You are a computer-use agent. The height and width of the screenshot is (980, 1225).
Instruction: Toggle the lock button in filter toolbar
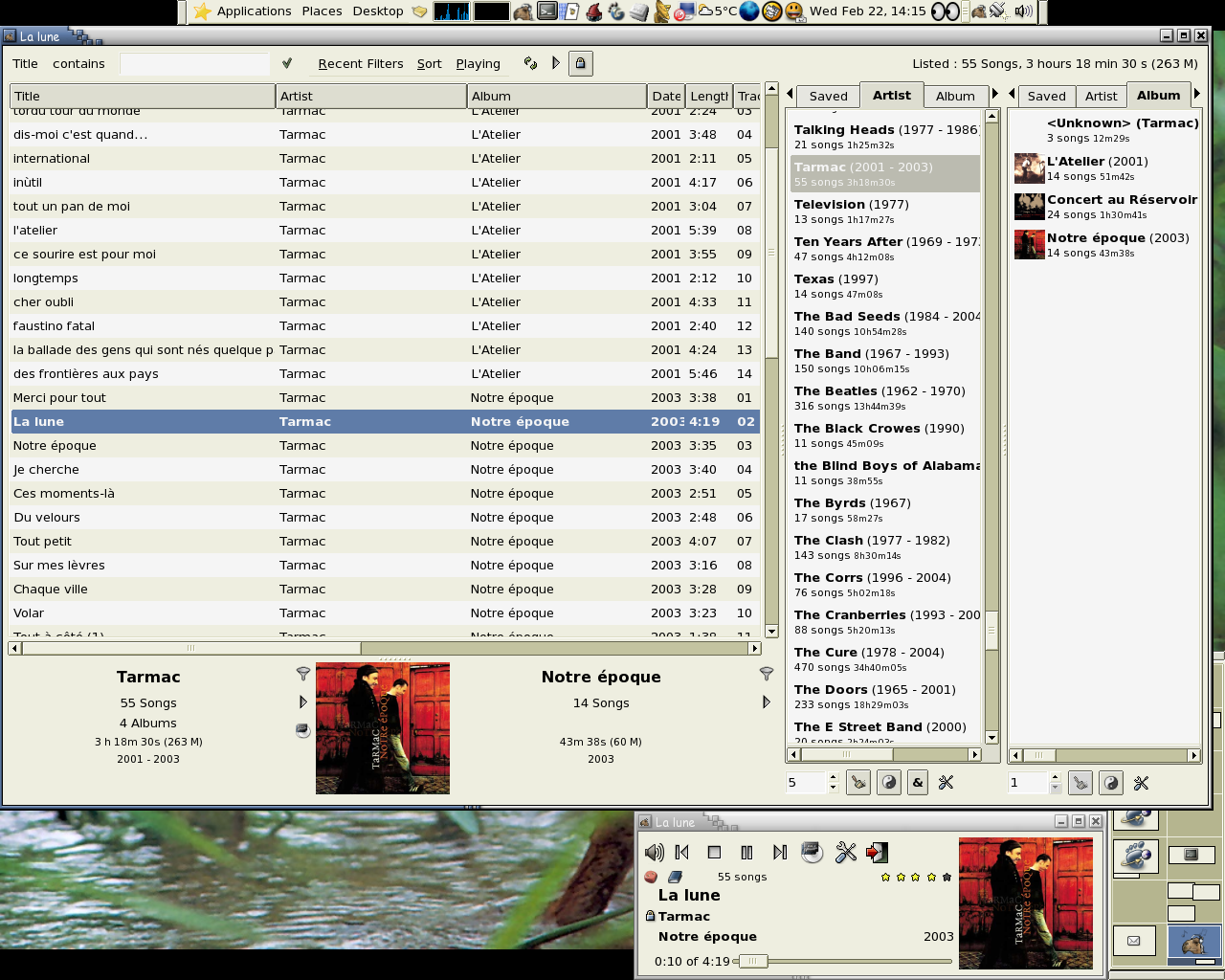580,63
